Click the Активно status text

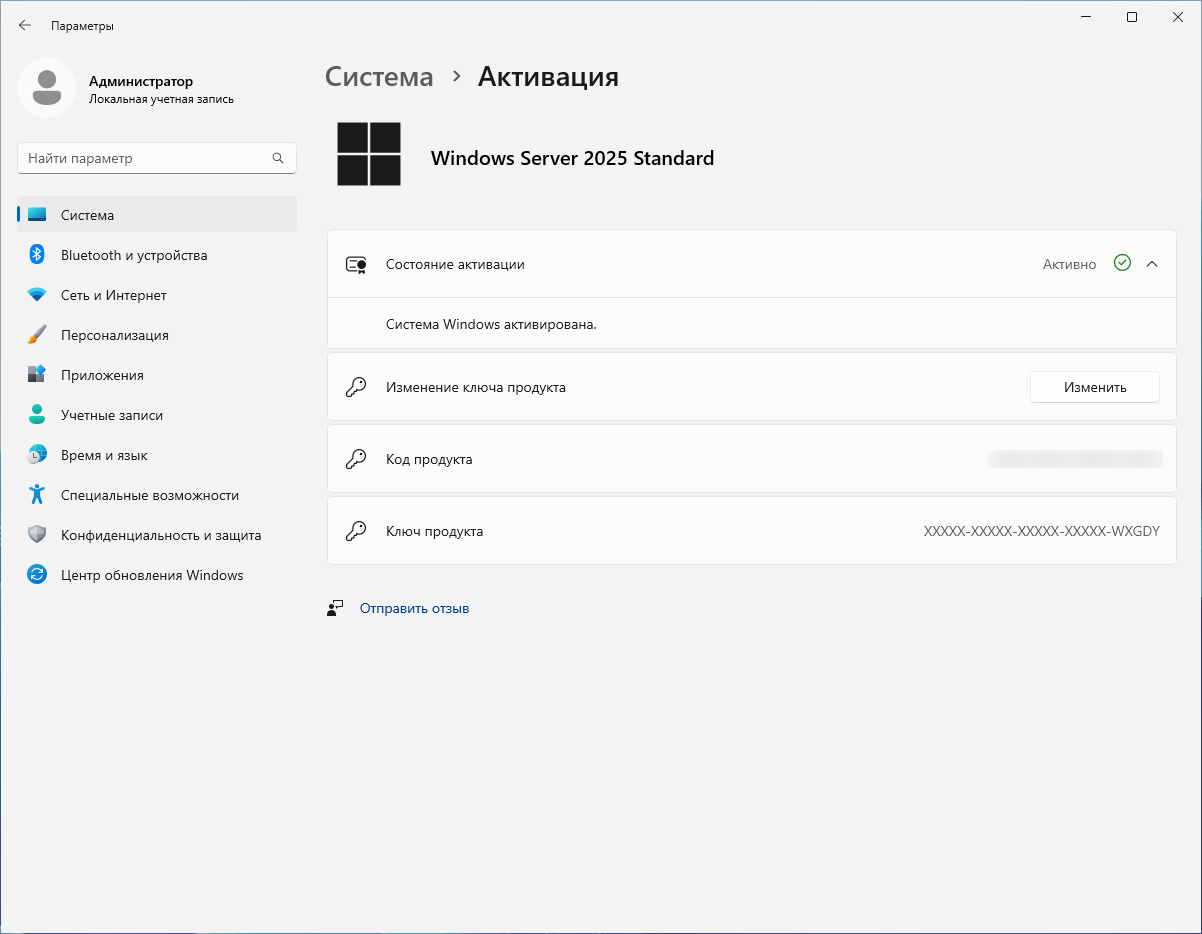[1069, 264]
